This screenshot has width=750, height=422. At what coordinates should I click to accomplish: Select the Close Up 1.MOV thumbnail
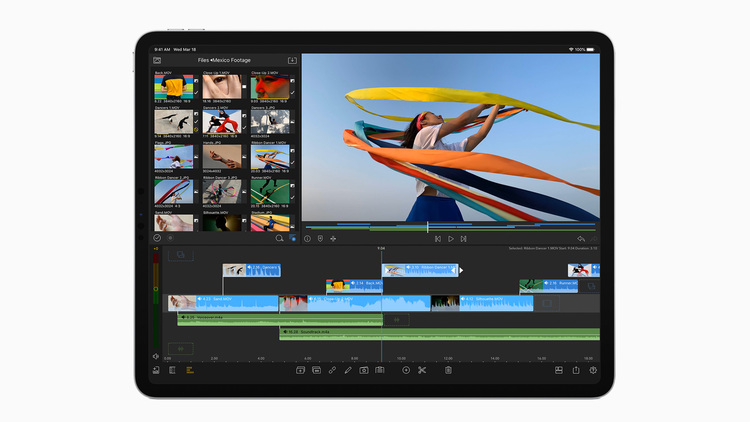pos(222,87)
